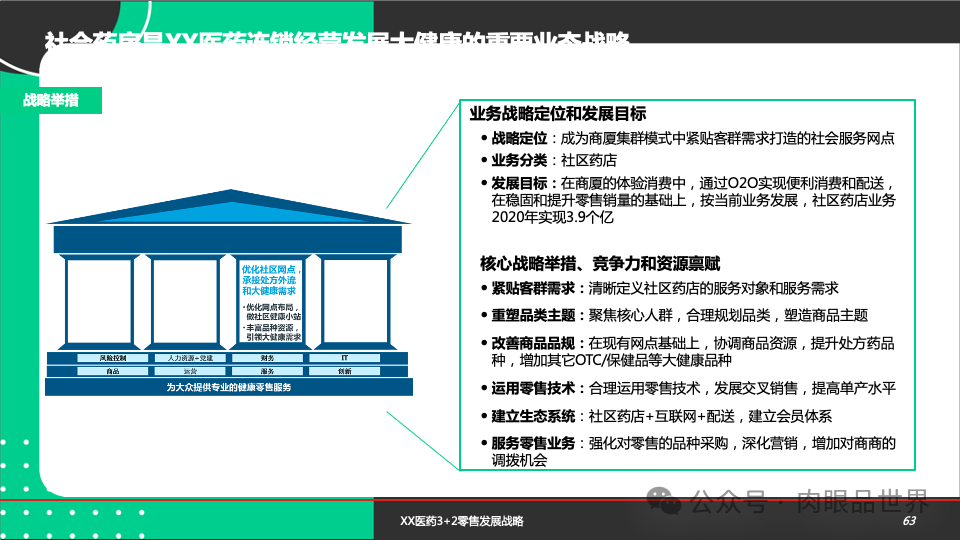
Task: Click the page number 63
Action: coord(909,521)
